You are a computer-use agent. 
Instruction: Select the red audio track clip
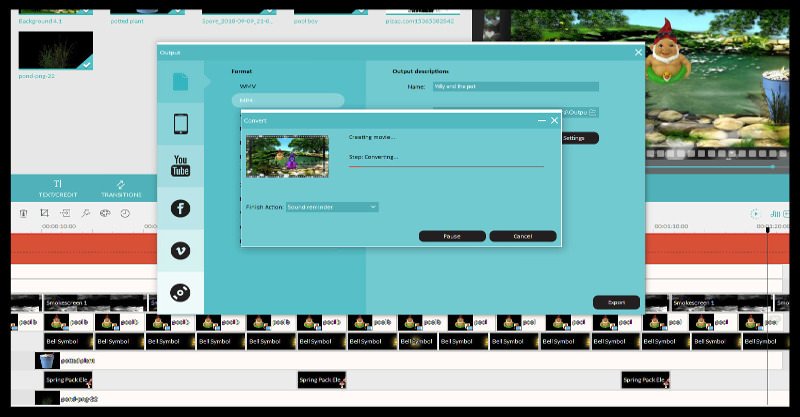click(x=84, y=249)
